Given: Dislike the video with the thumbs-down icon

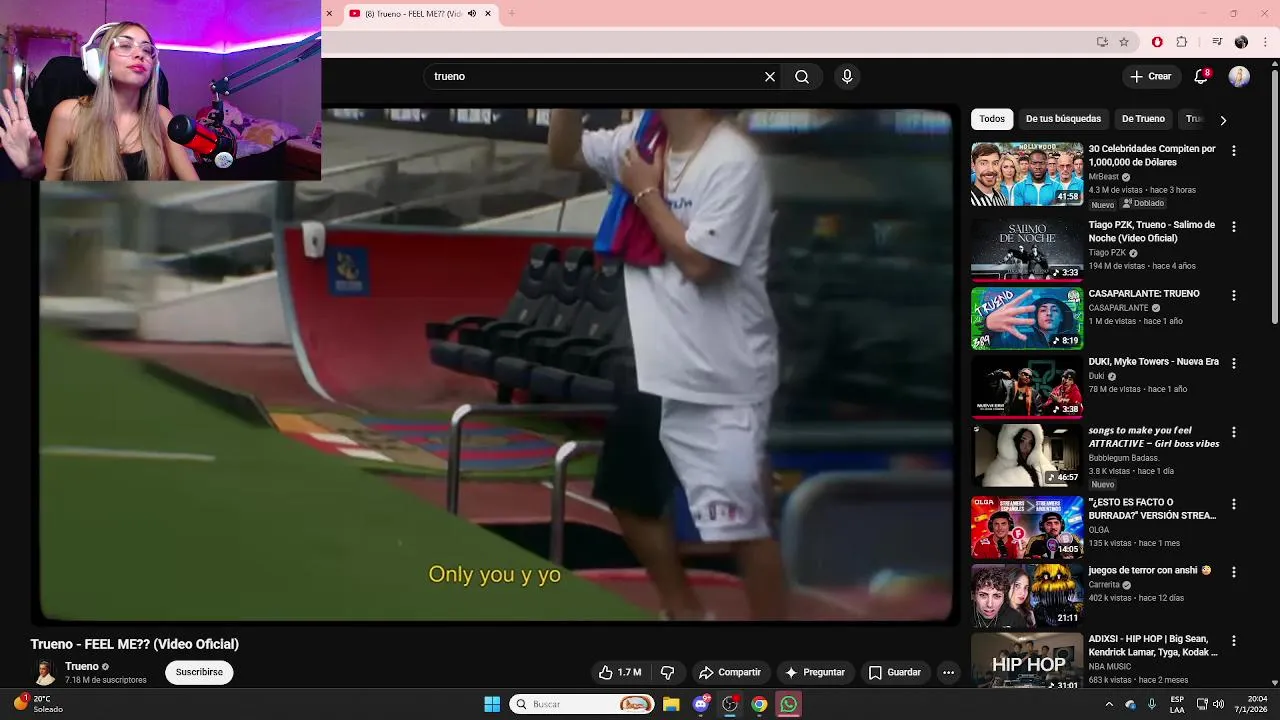Looking at the screenshot, I should (667, 673).
